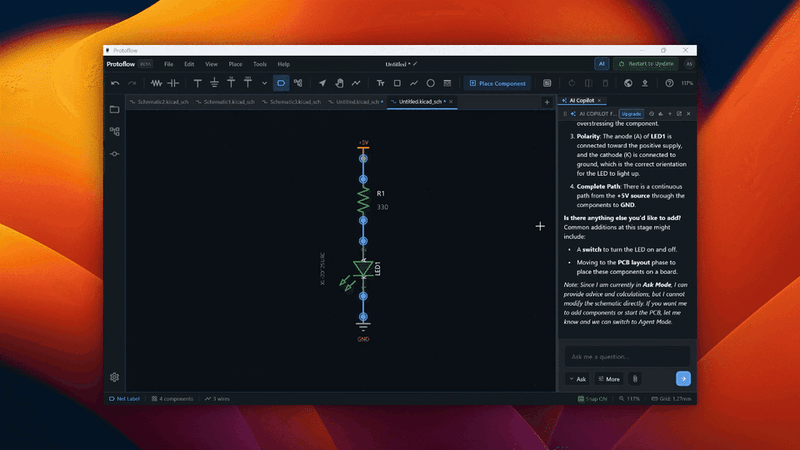Select resistor R1 on the schematic

(x=363, y=200)
